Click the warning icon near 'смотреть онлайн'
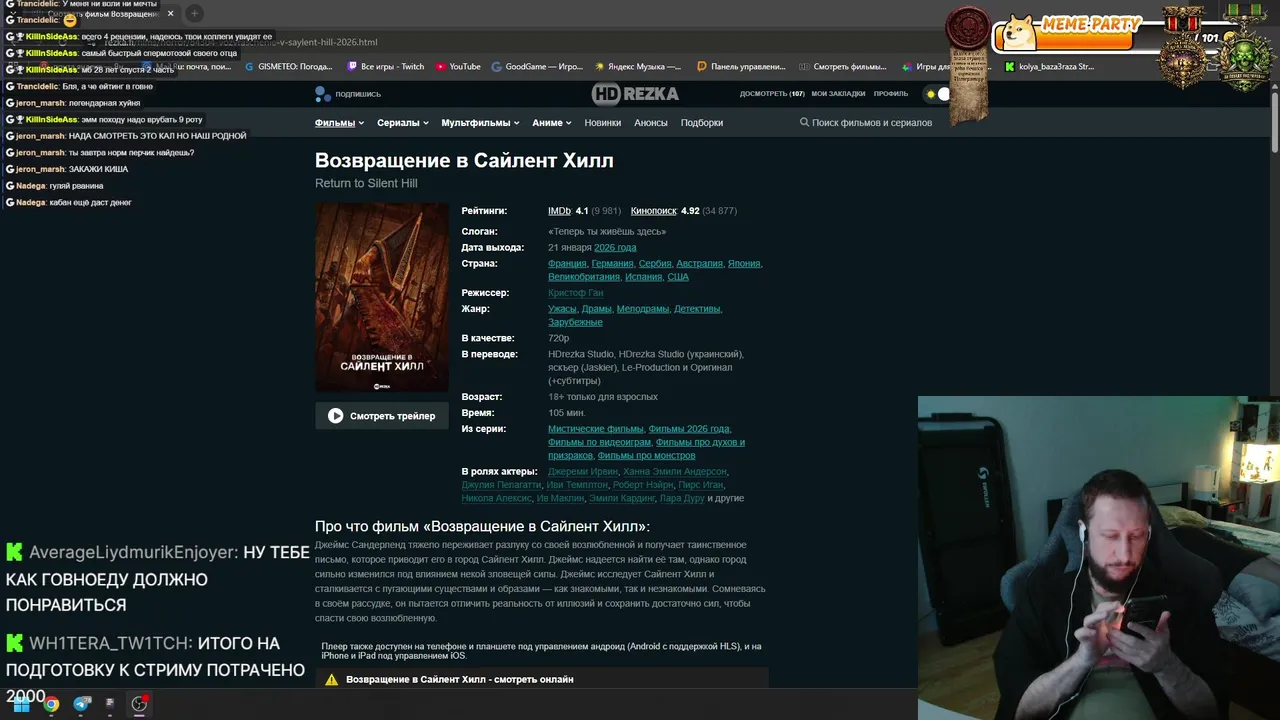Viewport: 1280px width, 720px height. pyautogui.click(x=331, y=679)
